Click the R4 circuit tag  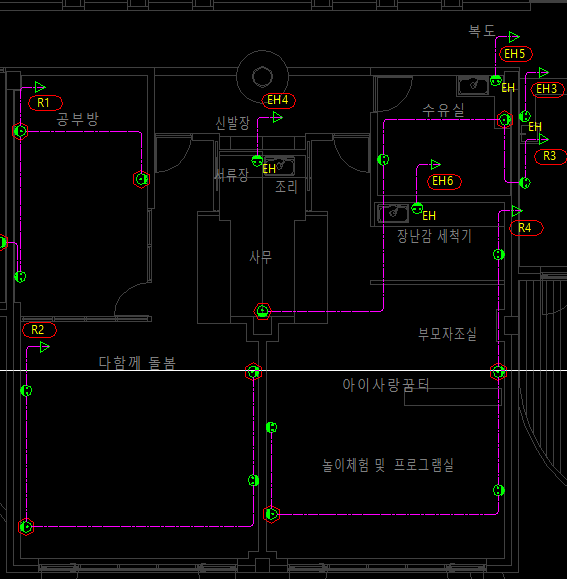coord(526,228)
